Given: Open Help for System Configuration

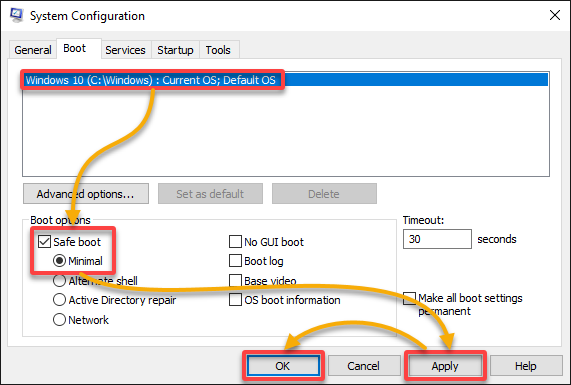Looking at the screenshot, I should coord(526,366).
